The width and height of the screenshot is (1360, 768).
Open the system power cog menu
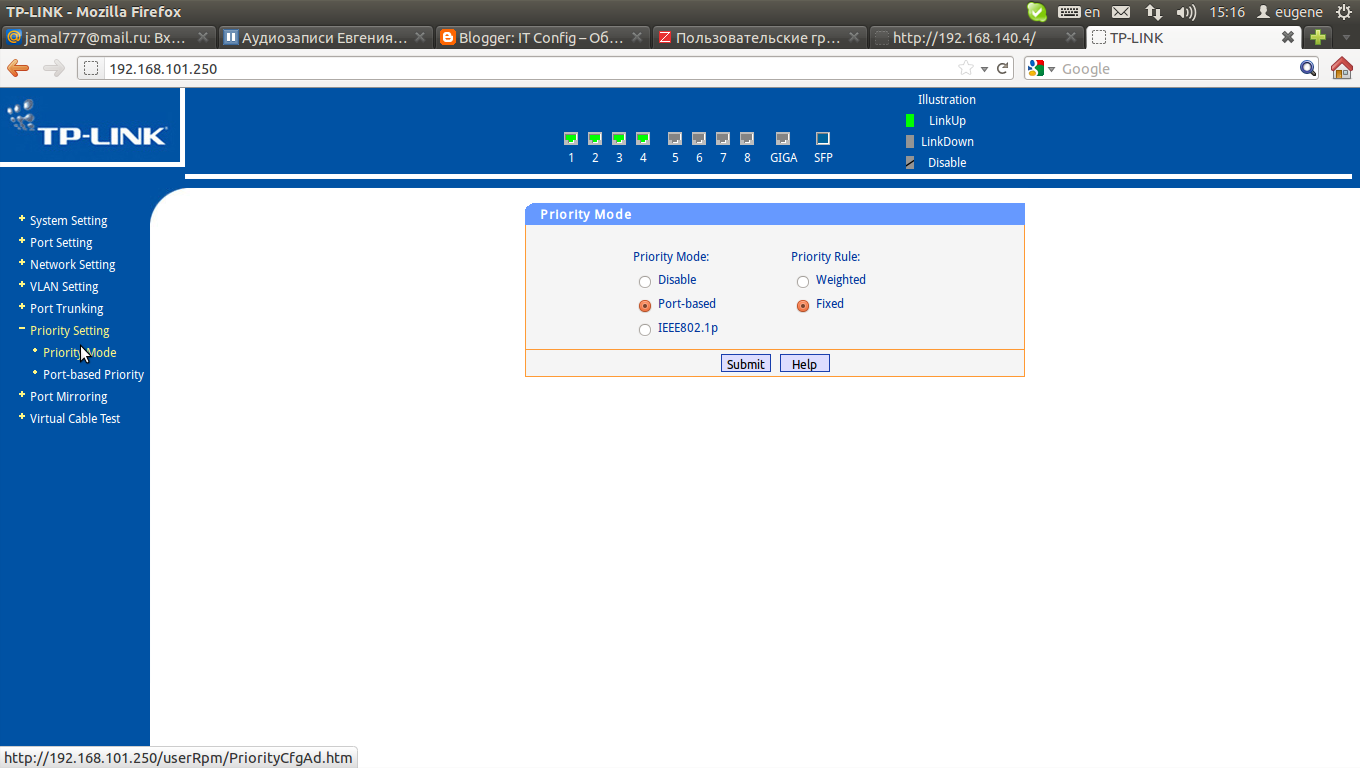(1343, 12)
